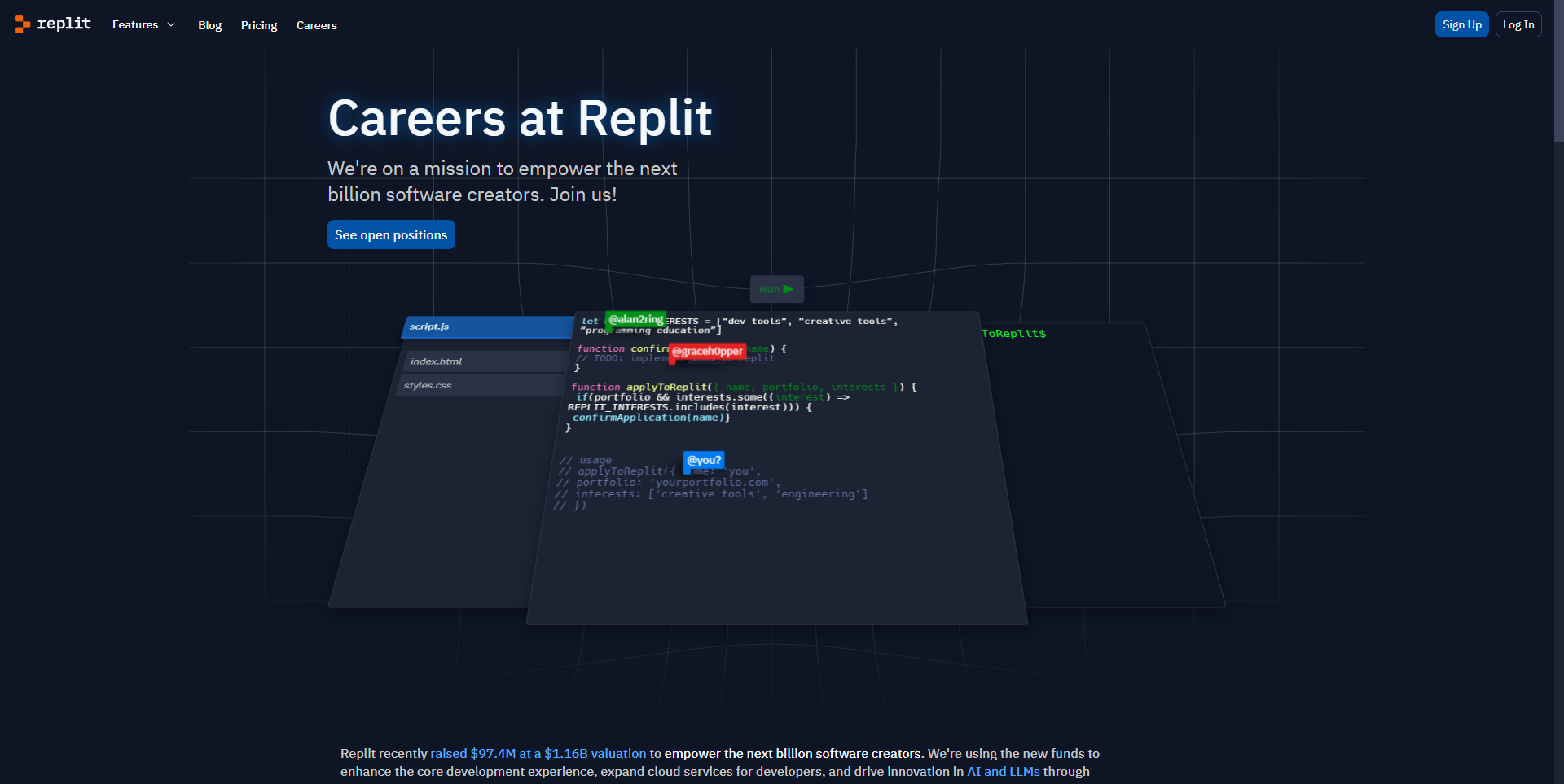Click the @graceh0pper cursor tag

pos(707,352)
